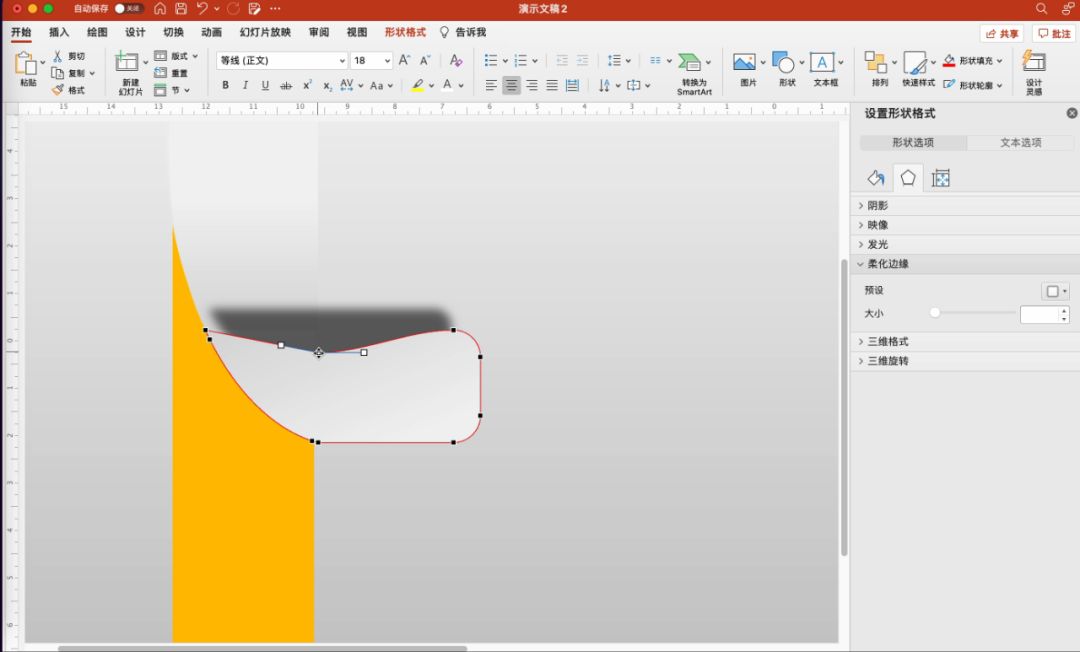This screenshot has height=652, width=1080.
Task: Open the Arrange icon
Action: (876, 62)
